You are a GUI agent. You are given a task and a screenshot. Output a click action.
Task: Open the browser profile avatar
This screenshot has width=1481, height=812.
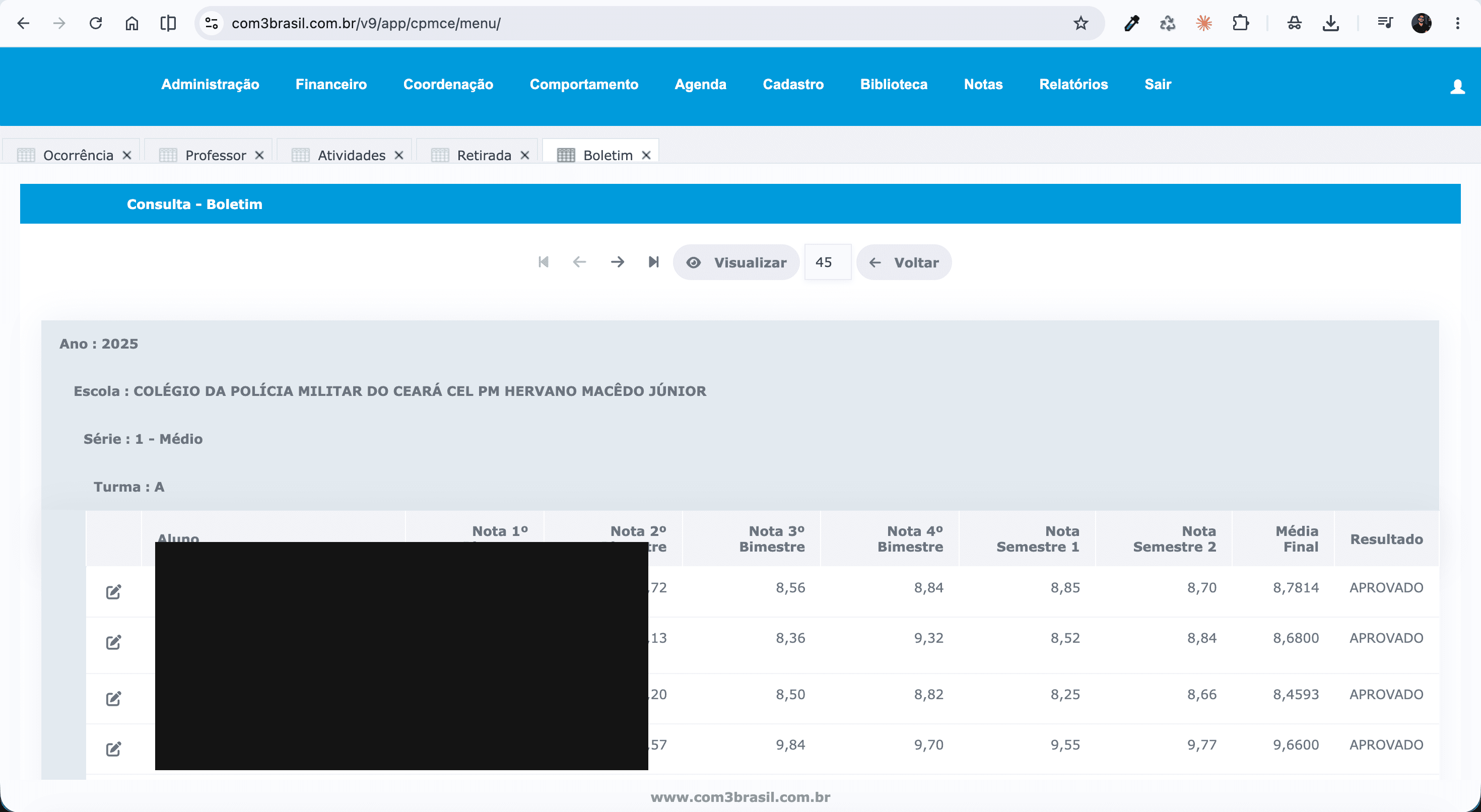coord(1421,23)
